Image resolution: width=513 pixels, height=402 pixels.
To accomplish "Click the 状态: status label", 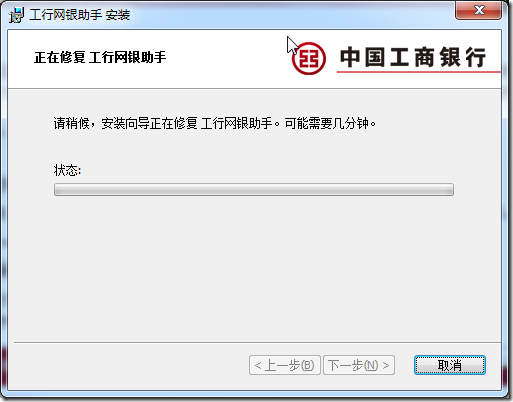I will [67, 170].
